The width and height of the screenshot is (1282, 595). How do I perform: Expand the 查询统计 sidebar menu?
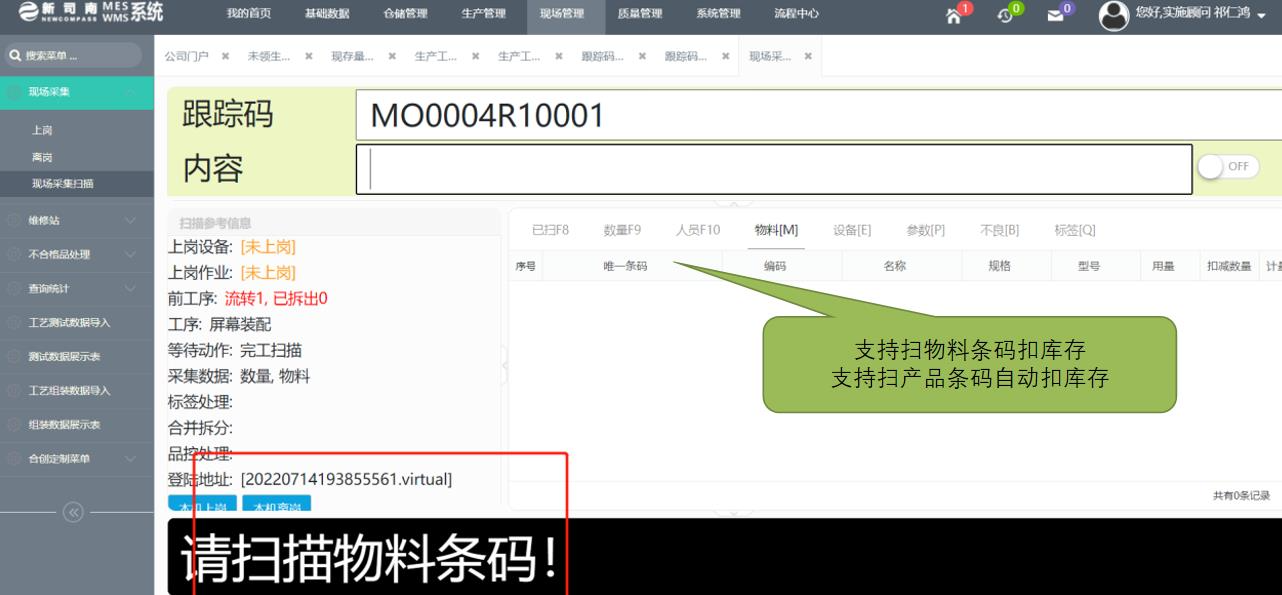(x=76, y=288)
